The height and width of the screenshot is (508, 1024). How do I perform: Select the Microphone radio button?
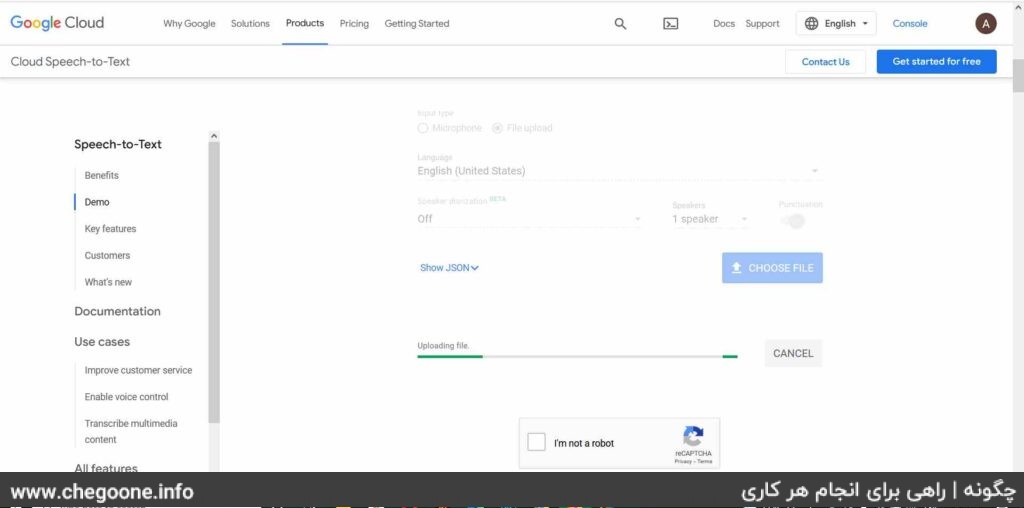423,128
